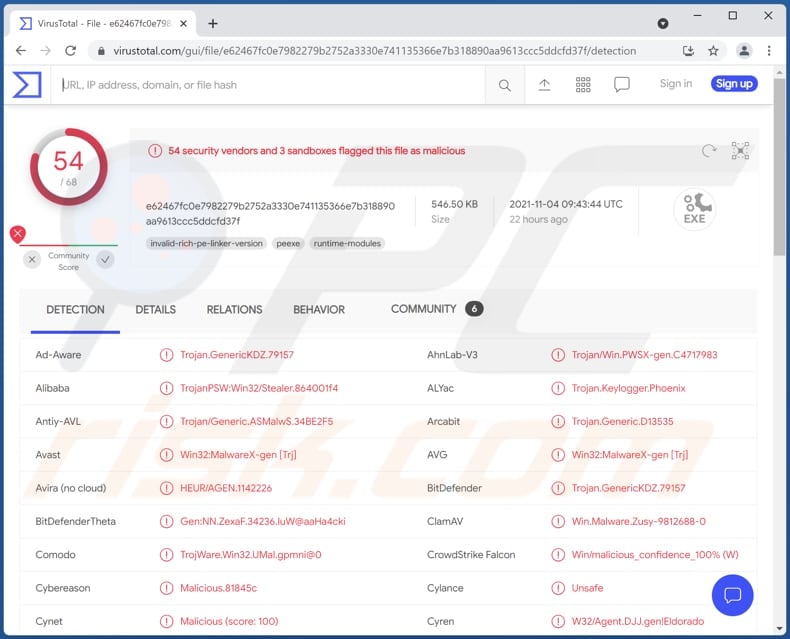Click the Sign up button
Screen dimensions: 790x639
[734, 84]
